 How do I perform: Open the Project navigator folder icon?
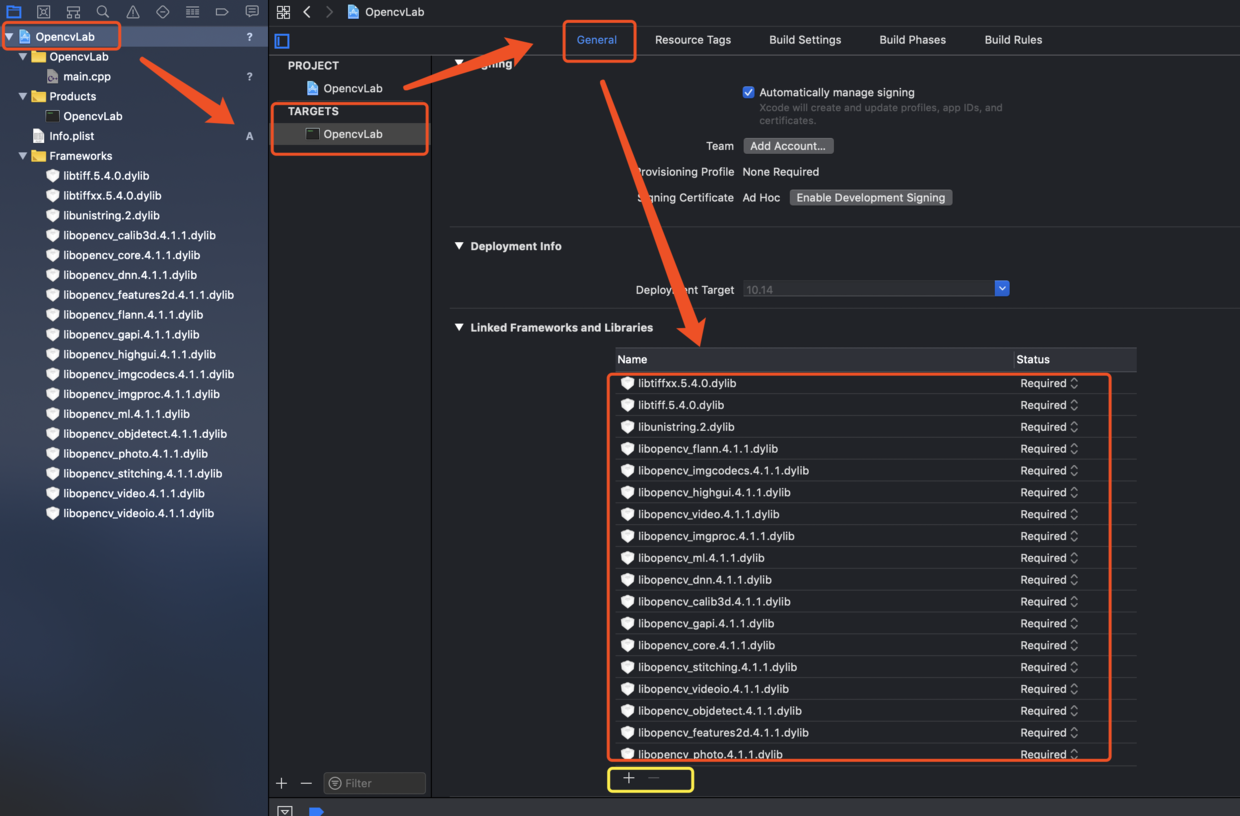[x=14, y=12]
